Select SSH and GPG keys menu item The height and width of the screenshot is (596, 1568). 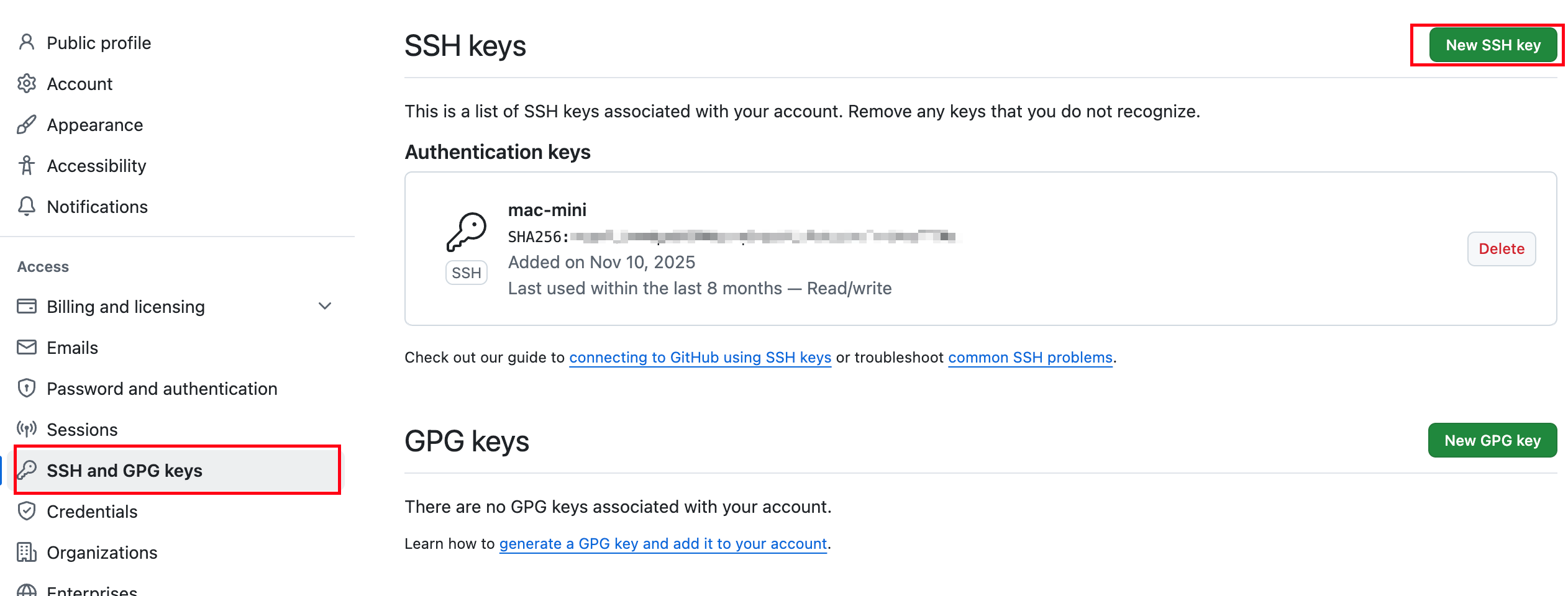[x=177, y=470]
